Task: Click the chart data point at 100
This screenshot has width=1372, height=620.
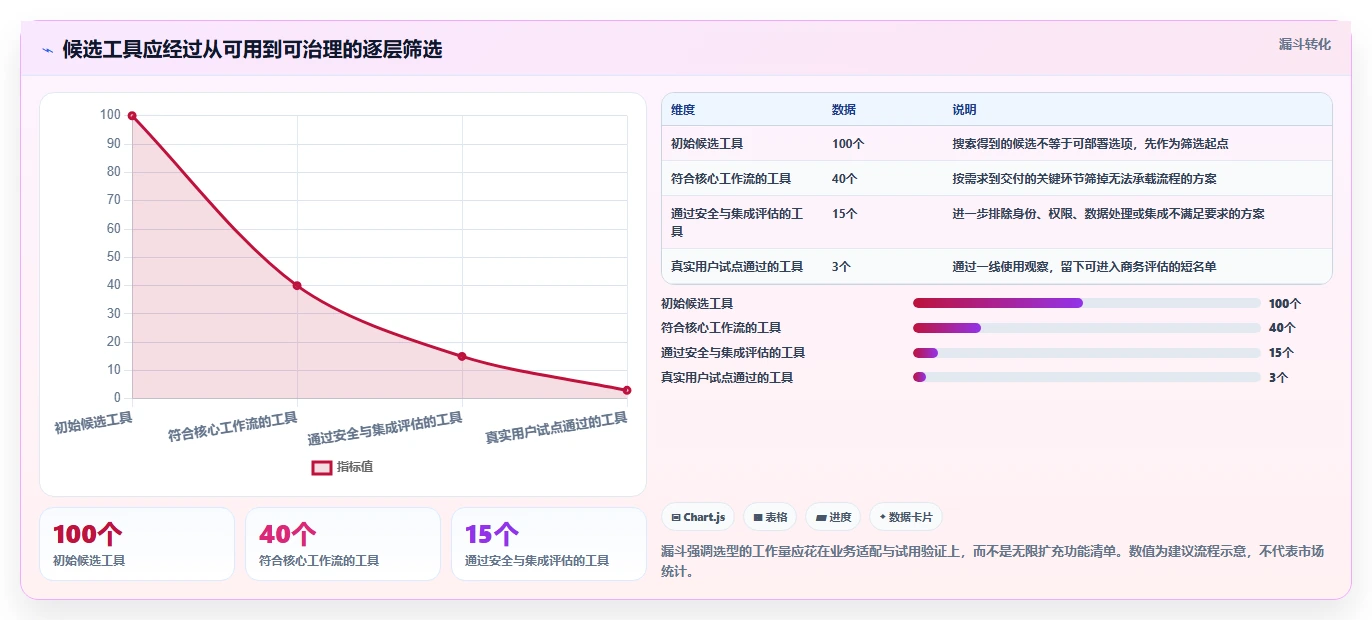Action: [x=132, y=116]
